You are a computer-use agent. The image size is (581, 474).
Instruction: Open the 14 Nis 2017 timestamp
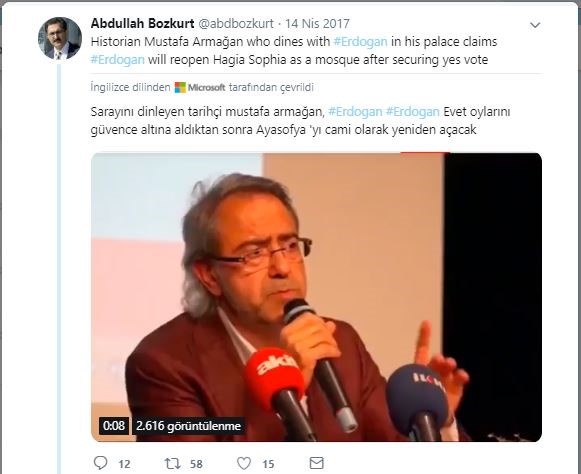(317, 23)
